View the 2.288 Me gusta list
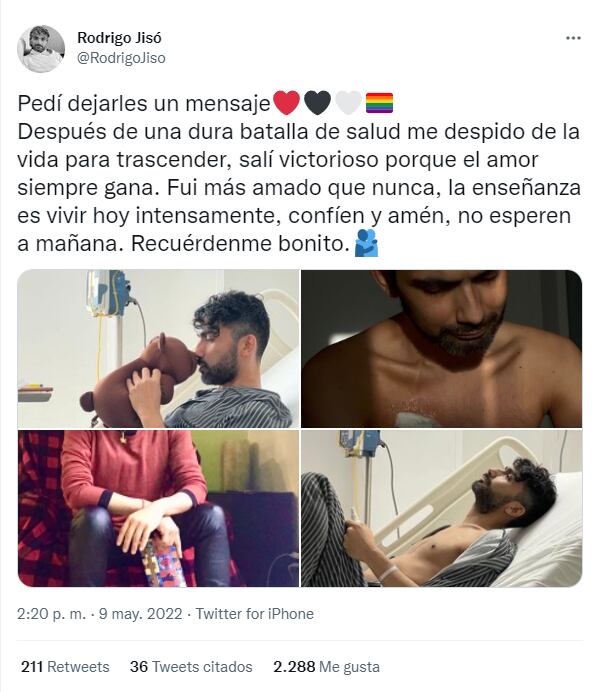This screenshot has width=596, height=692. (326, 666)
